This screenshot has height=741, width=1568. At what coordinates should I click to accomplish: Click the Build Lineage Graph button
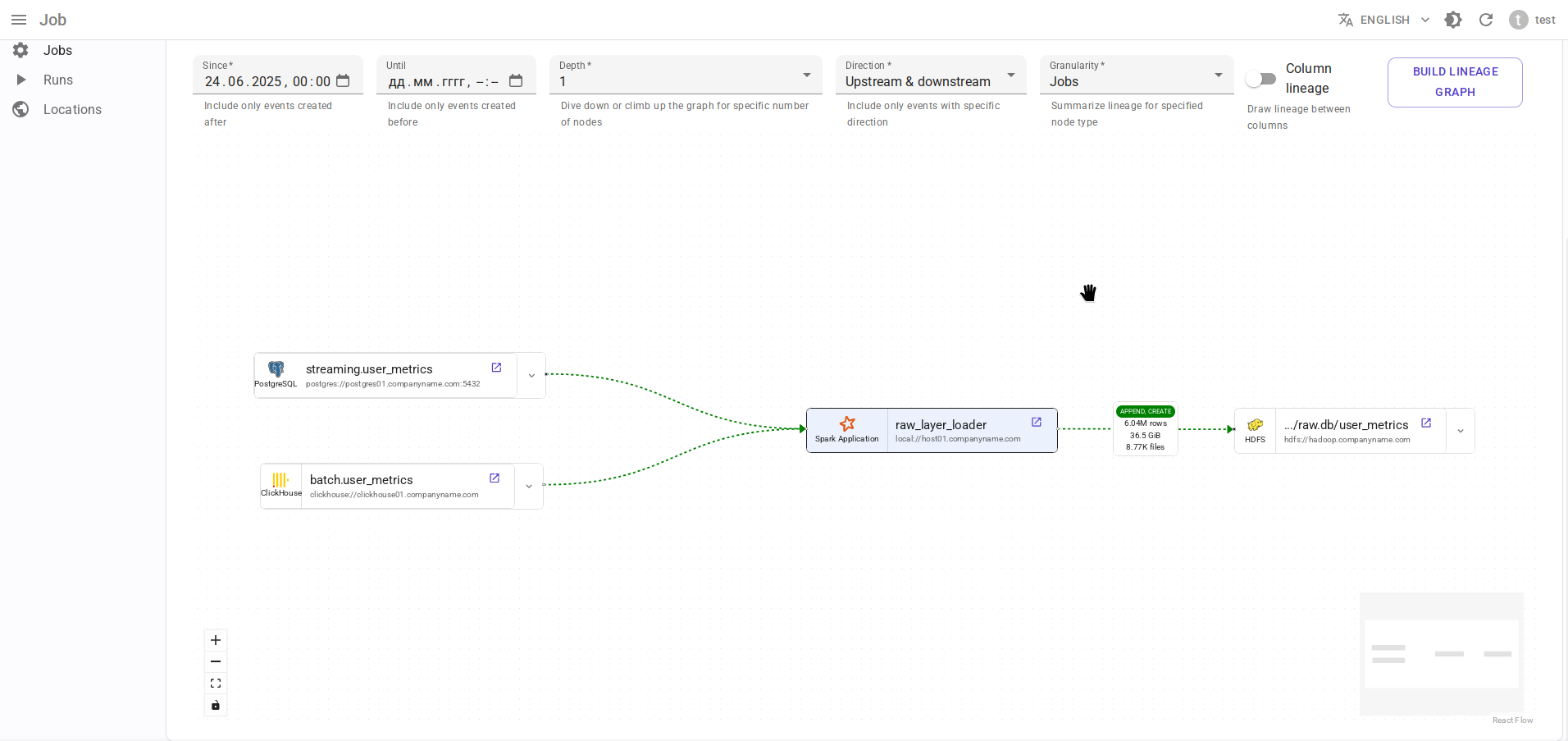tap(1455, 82)
